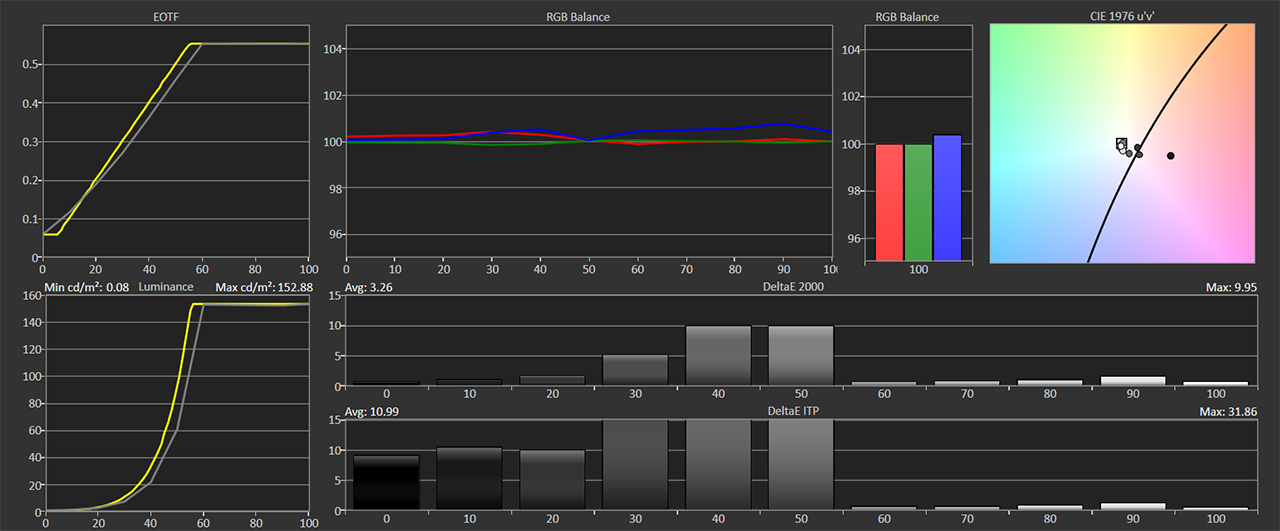Click the red bar in RGB Balance bar chart
The height and width of the screenshot is (531, 1280).
point(889,202)
